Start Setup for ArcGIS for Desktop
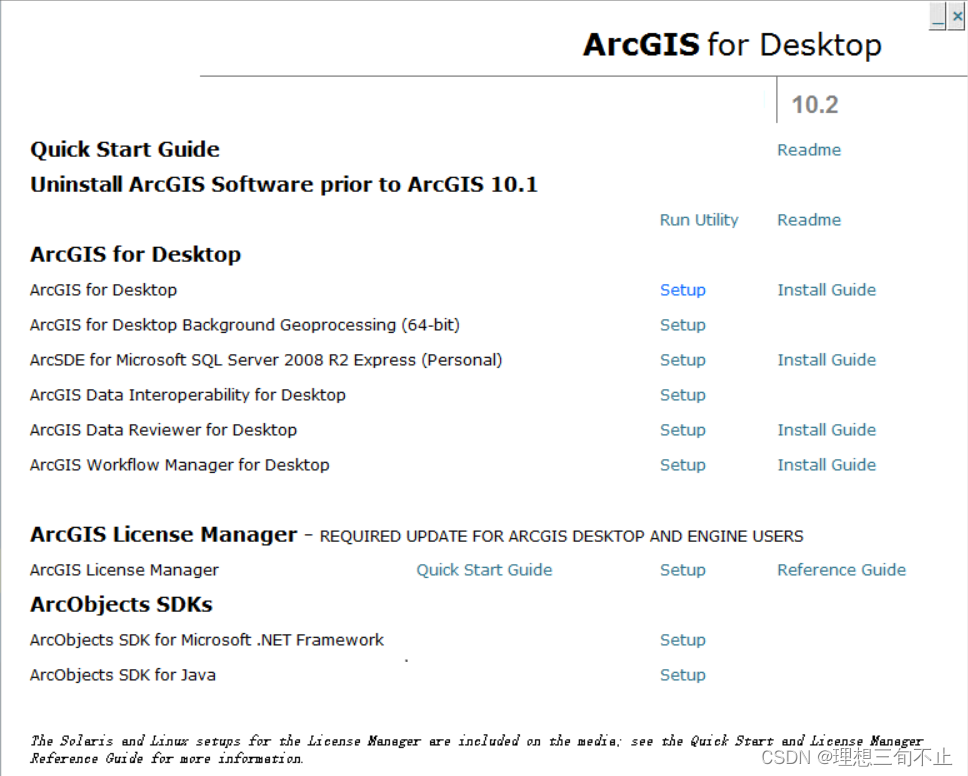Screen dimensions: 968x776 tap(683, 290)
